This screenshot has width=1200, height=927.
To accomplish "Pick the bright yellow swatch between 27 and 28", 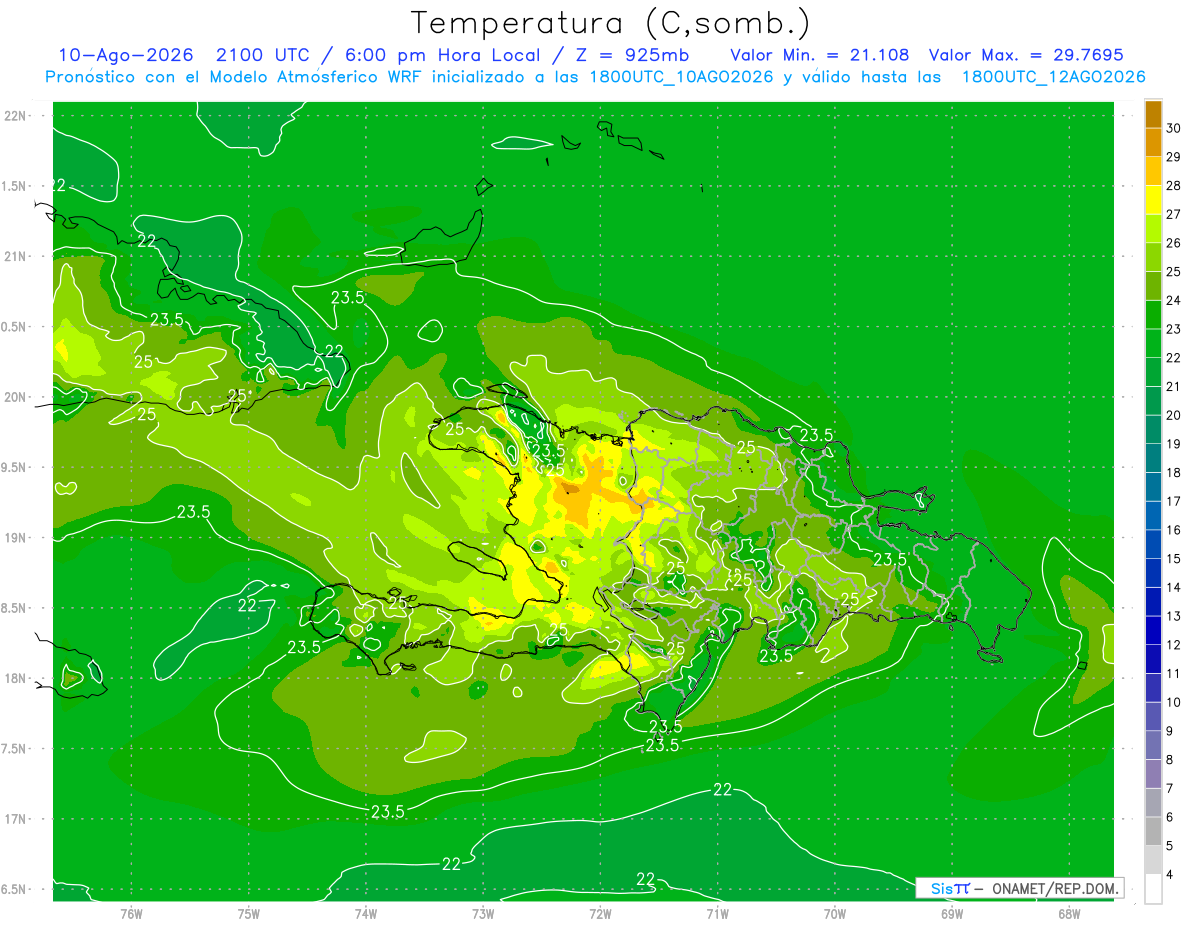I will tap(1153, 200).
